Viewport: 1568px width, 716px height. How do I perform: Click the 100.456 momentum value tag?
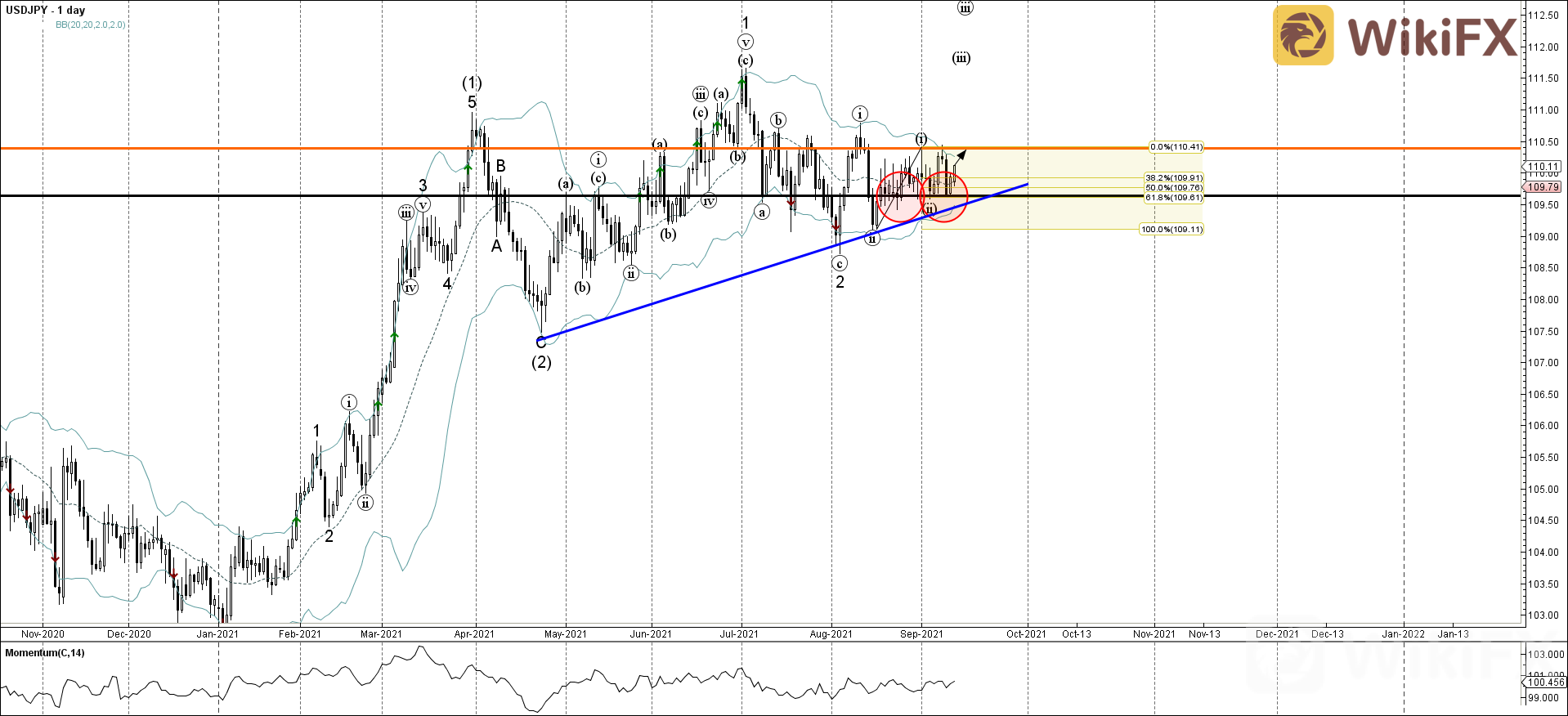tap(1544, 682)
